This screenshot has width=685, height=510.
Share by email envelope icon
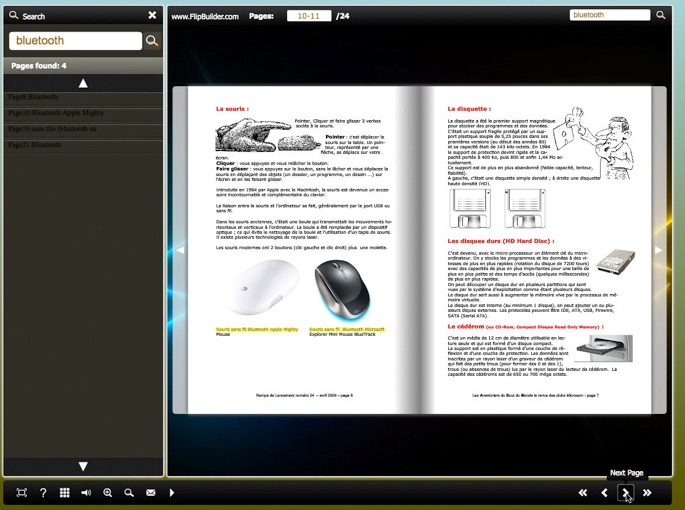(x=151, y=493)
